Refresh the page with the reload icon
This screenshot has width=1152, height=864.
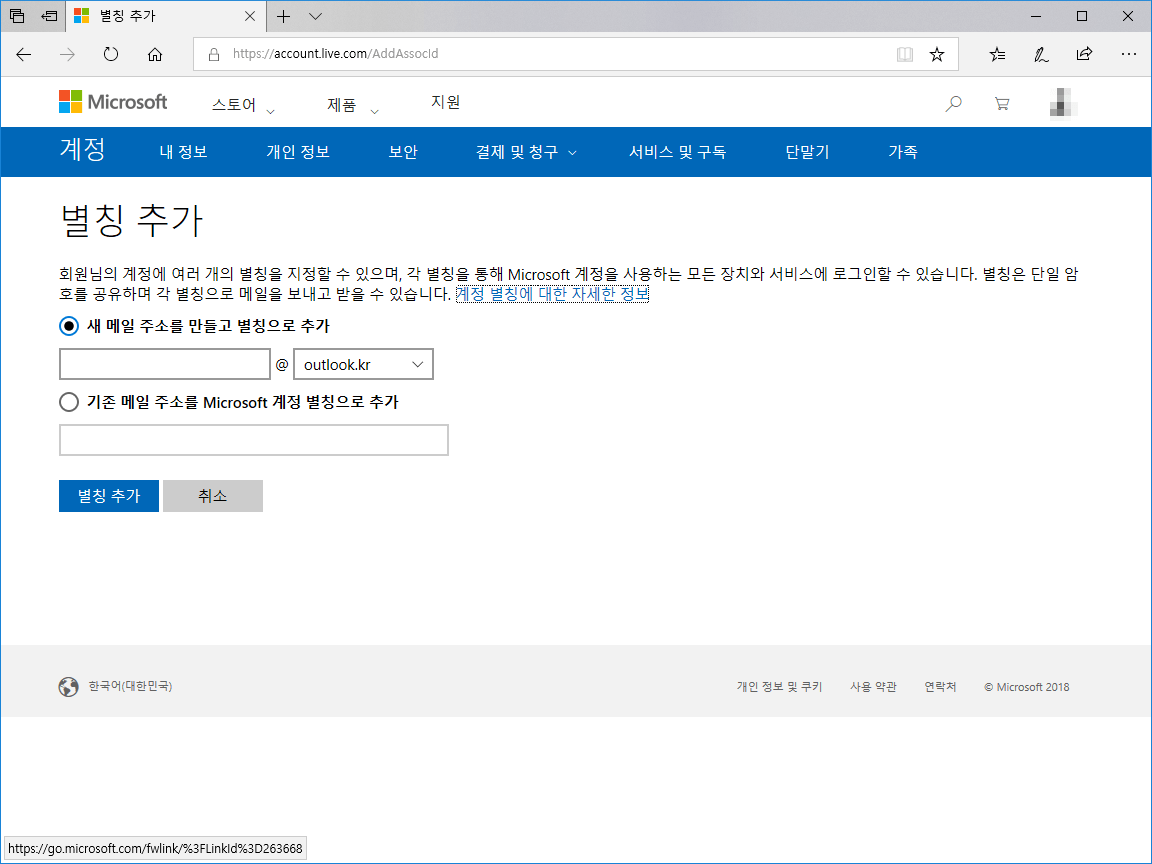[x=111, y=54]
